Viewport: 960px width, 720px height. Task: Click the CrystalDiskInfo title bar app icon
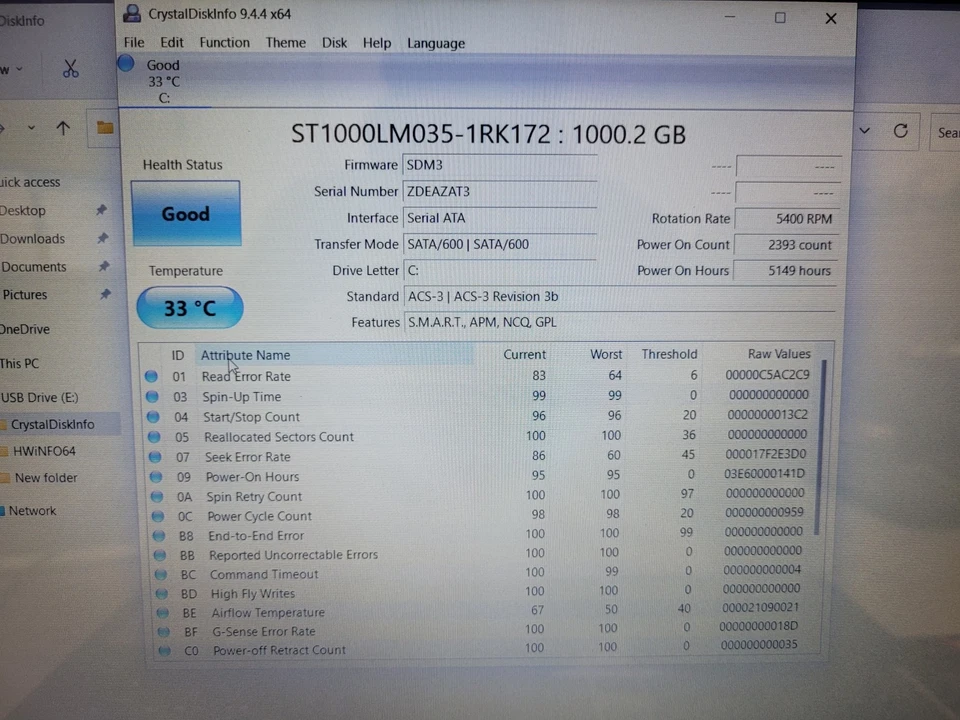pos(132,13)
